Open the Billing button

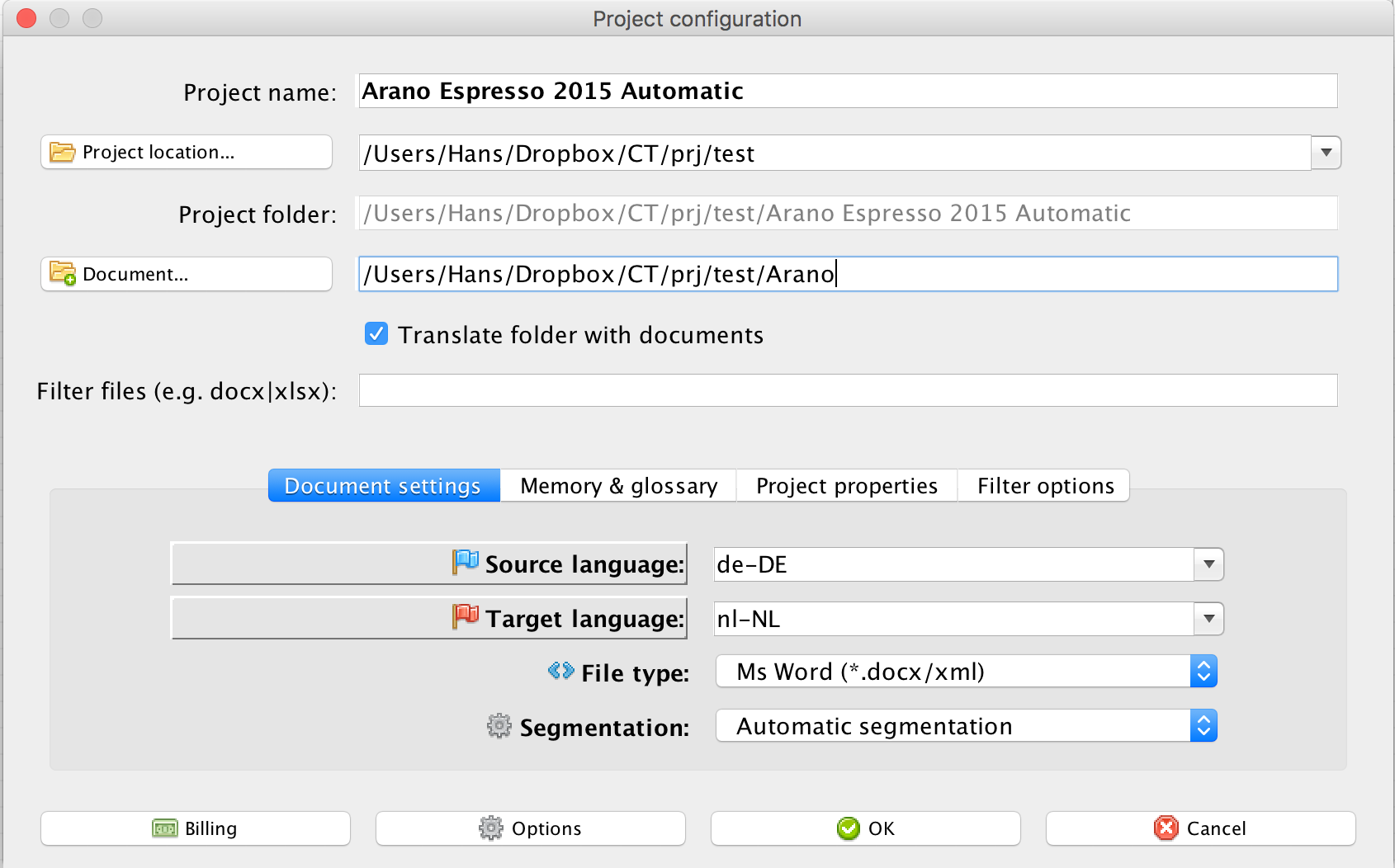coord(196,828)
